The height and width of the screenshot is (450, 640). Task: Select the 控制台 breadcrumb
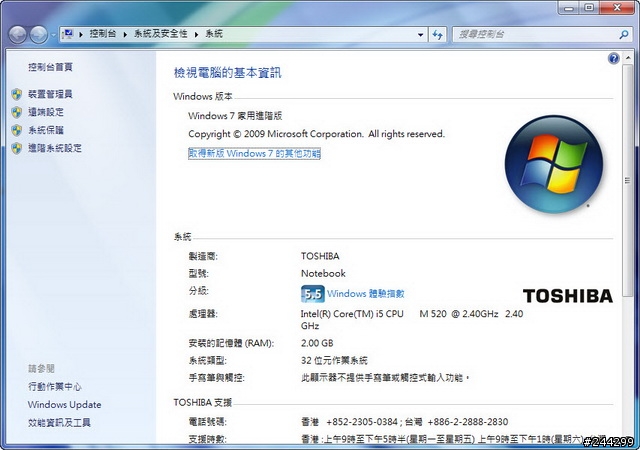pos(102,34)
